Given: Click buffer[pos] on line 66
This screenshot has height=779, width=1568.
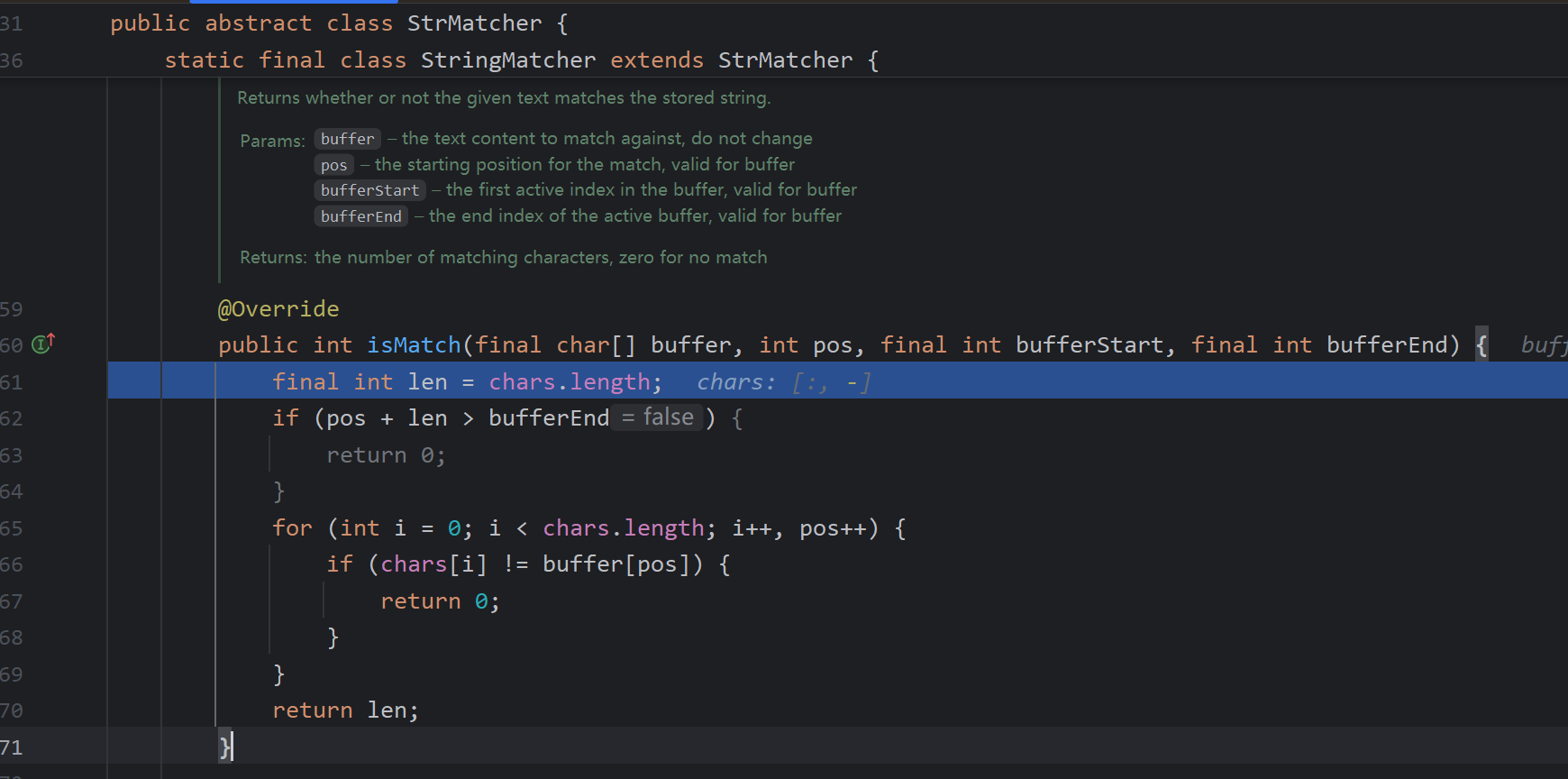Looking at the screenshot, I should click(616, 564).
